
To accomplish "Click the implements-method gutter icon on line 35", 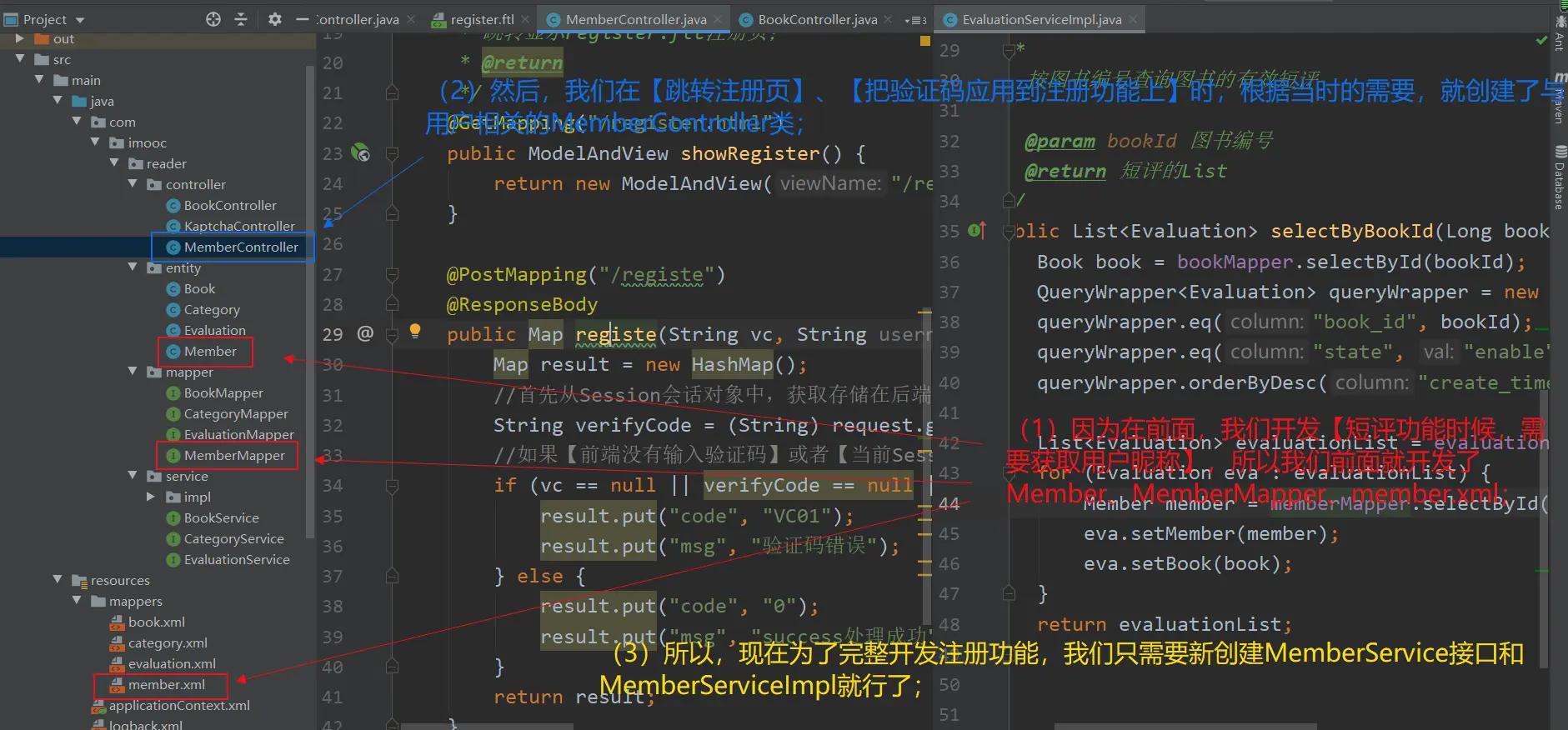I will (x=977, y=231).
